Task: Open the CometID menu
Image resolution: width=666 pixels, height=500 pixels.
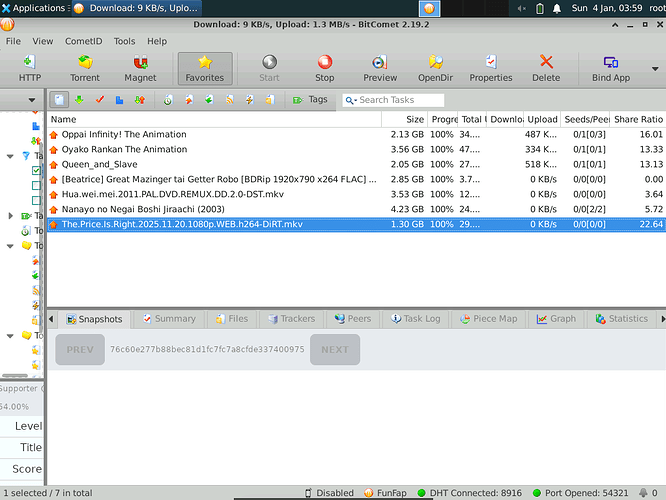Action: click(x=82, y=42)
